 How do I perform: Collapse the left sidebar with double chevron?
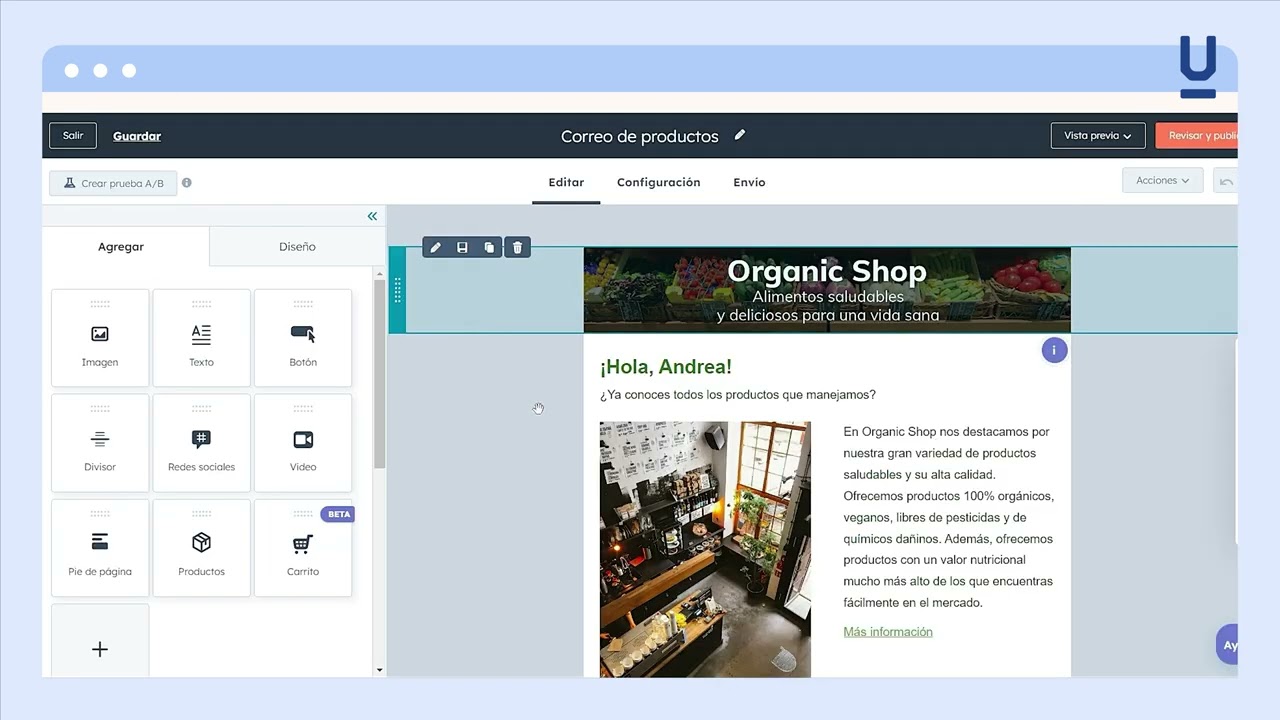tap(372, 216)
